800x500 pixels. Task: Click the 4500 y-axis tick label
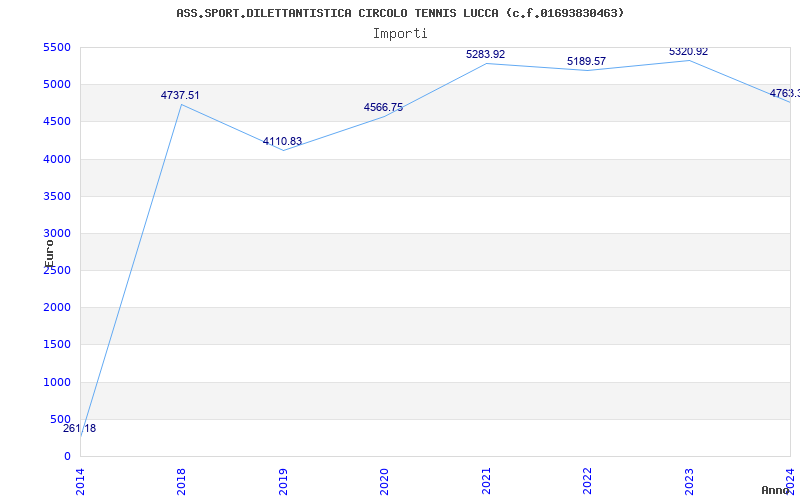tap(57, 122)
